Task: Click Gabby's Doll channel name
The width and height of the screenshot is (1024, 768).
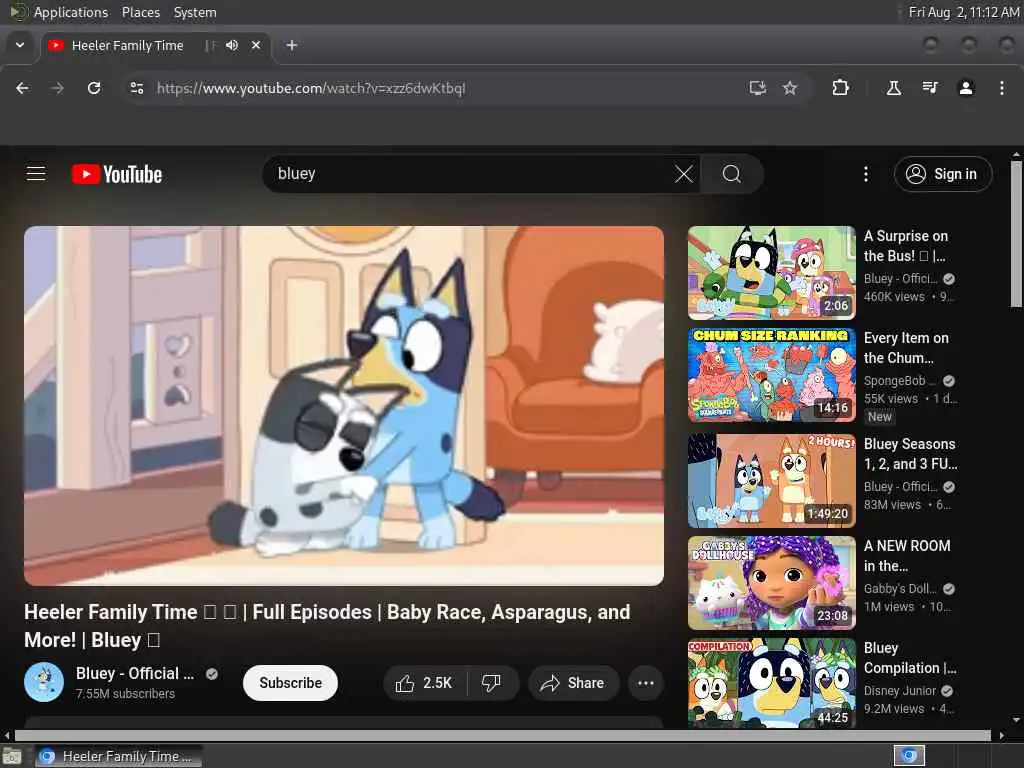Action: point(900,589)
